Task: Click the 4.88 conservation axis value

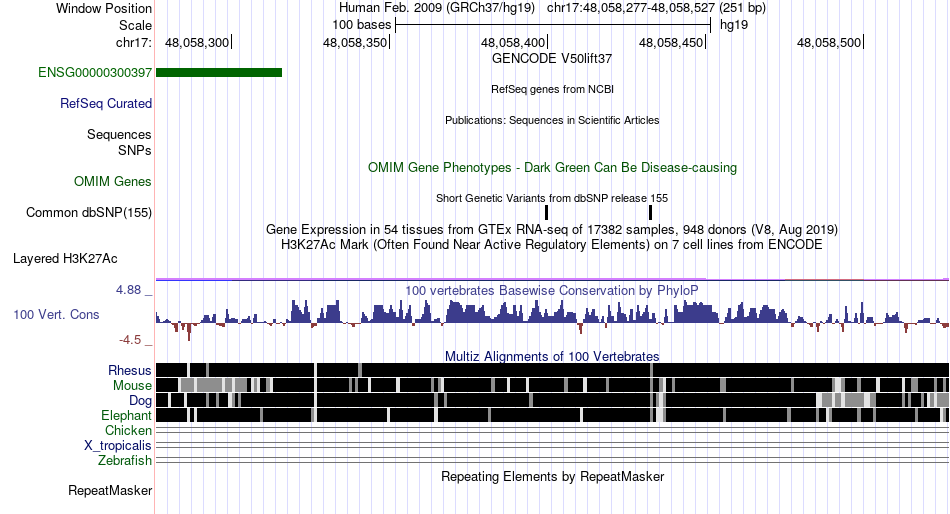Action: pyautogui.click(x=128, y=290)
